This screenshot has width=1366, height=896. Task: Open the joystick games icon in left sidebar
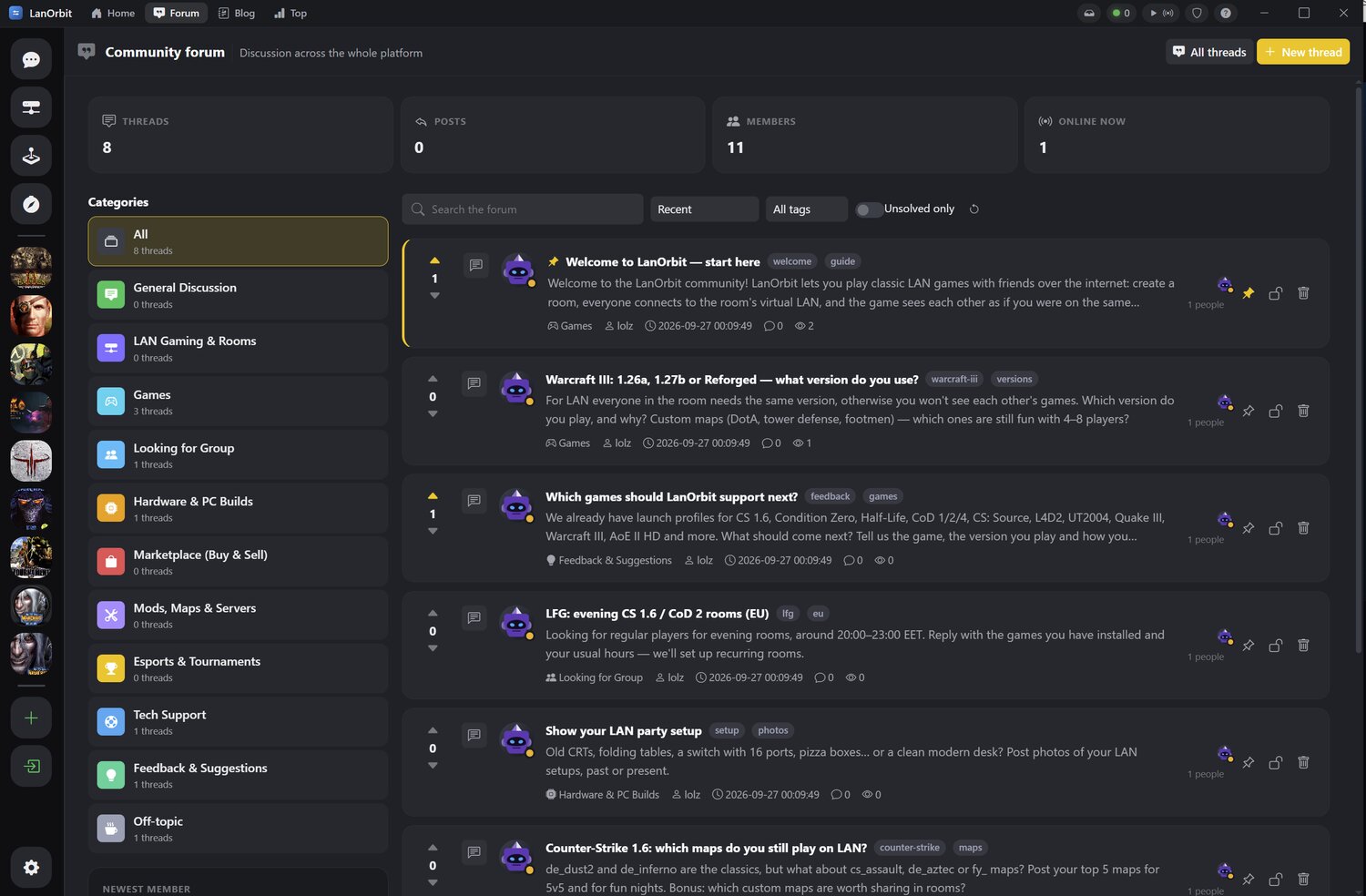point(31,156)
